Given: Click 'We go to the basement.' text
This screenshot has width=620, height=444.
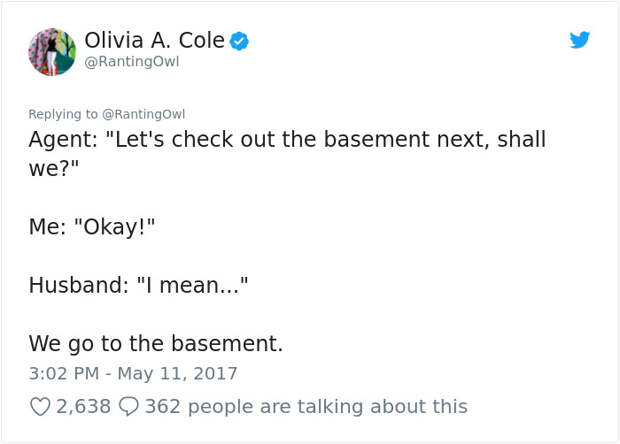Looking at the screenshot, I should point(156,343).
